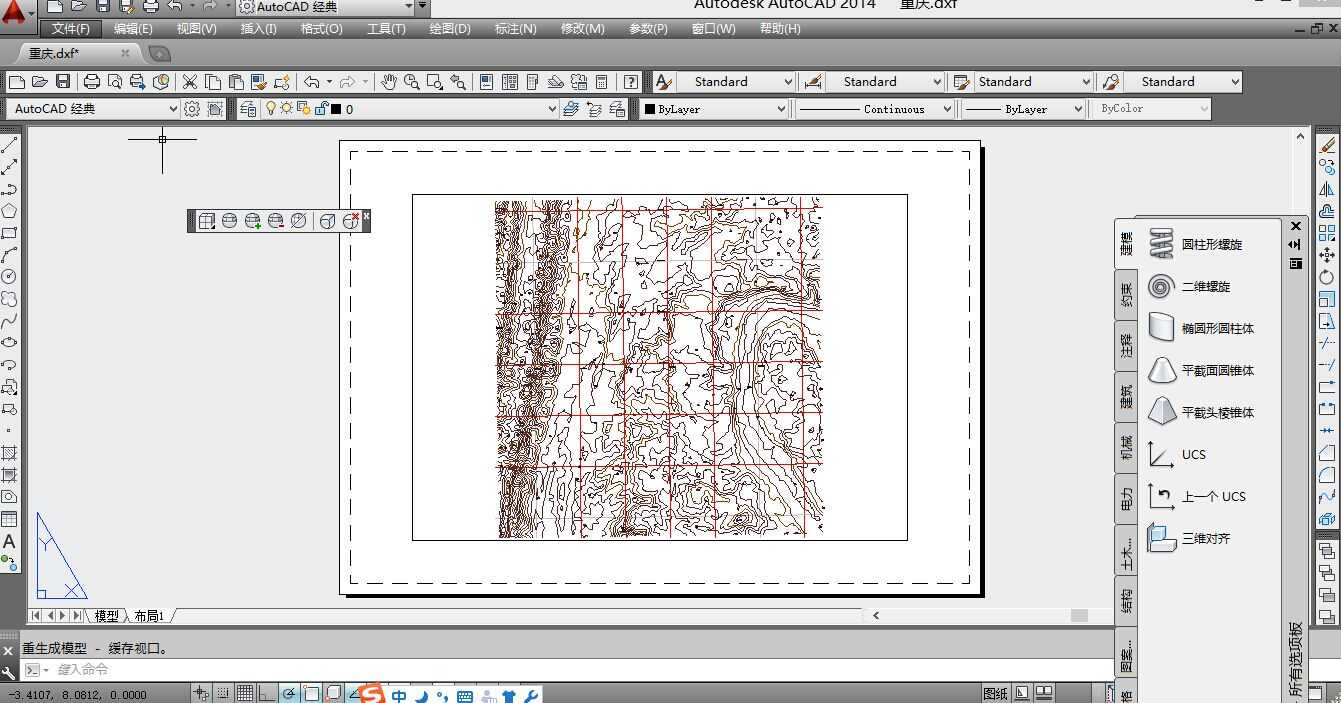The image size is (1341, 703).
Task: Switch to the 布局1 layout tab
Action: (x=149, y=616)
